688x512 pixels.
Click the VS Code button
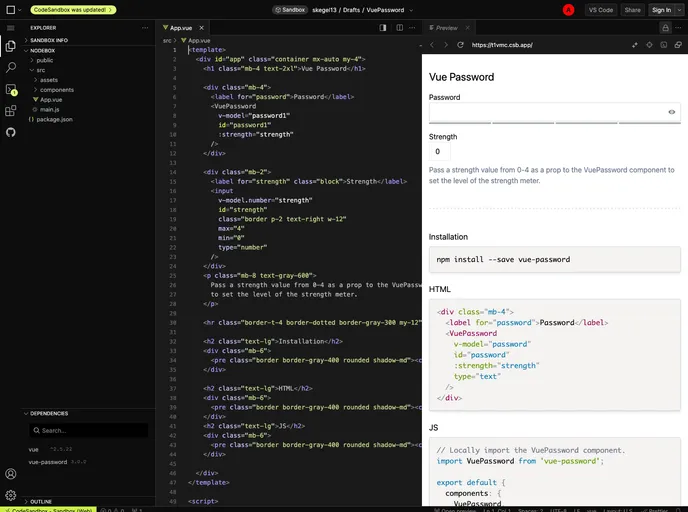[x=601, y=9]
